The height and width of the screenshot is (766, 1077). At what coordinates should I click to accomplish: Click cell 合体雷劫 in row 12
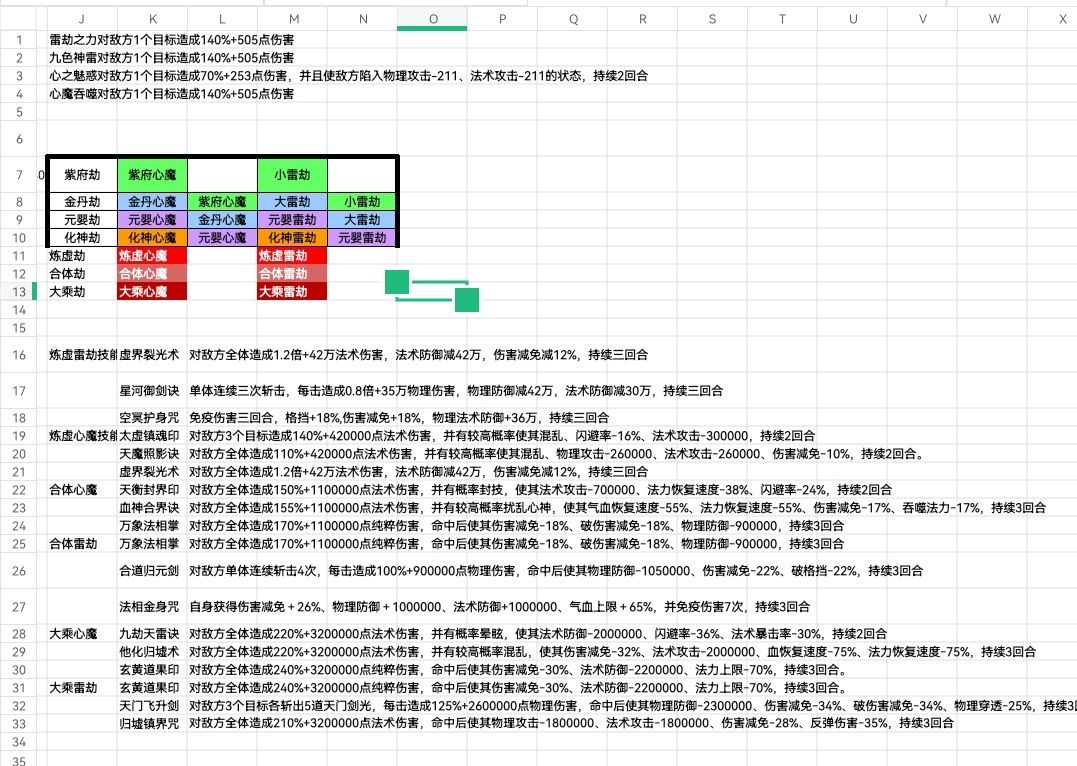(293, 273)
